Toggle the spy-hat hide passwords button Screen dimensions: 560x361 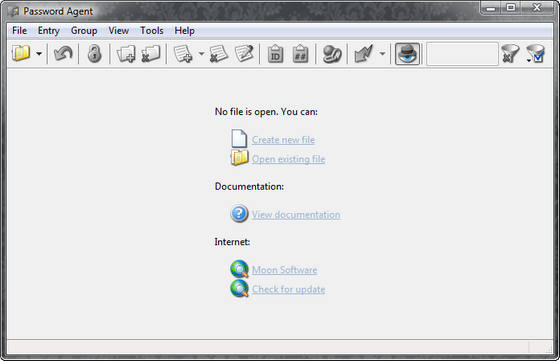tap(407, 54)
